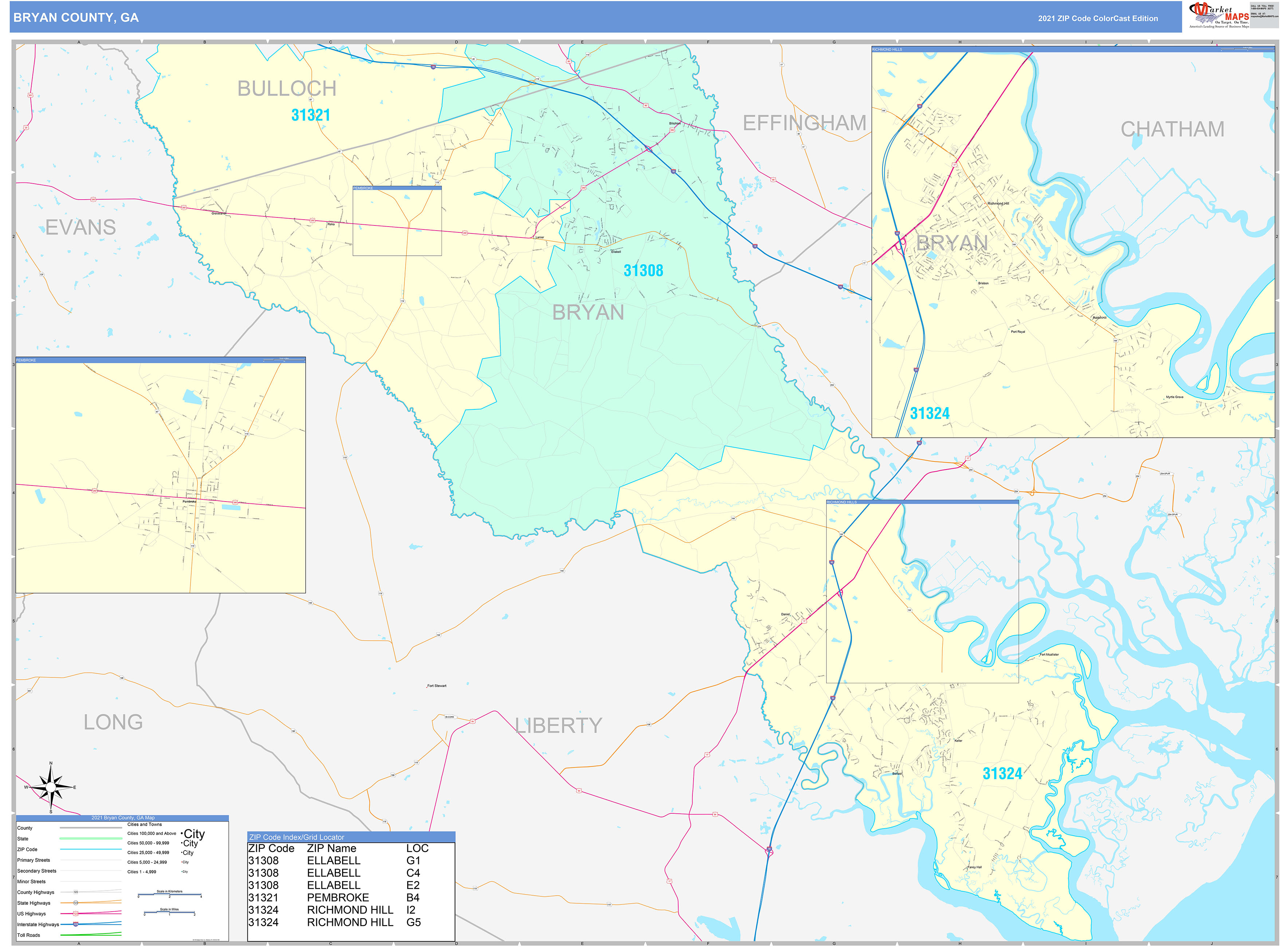Select the EVANS county label

(81, 228)
